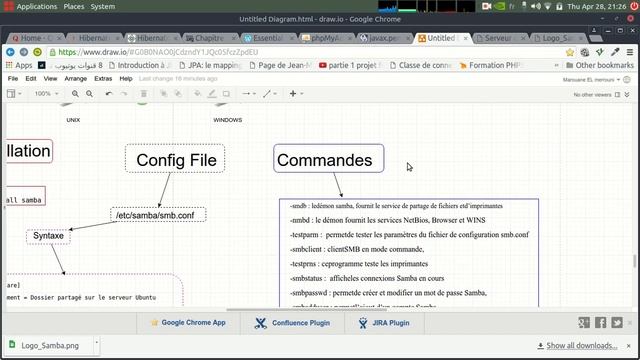Open the plus insert dropdown
This screenshot has height=360, width=640.
click(296, 94)
